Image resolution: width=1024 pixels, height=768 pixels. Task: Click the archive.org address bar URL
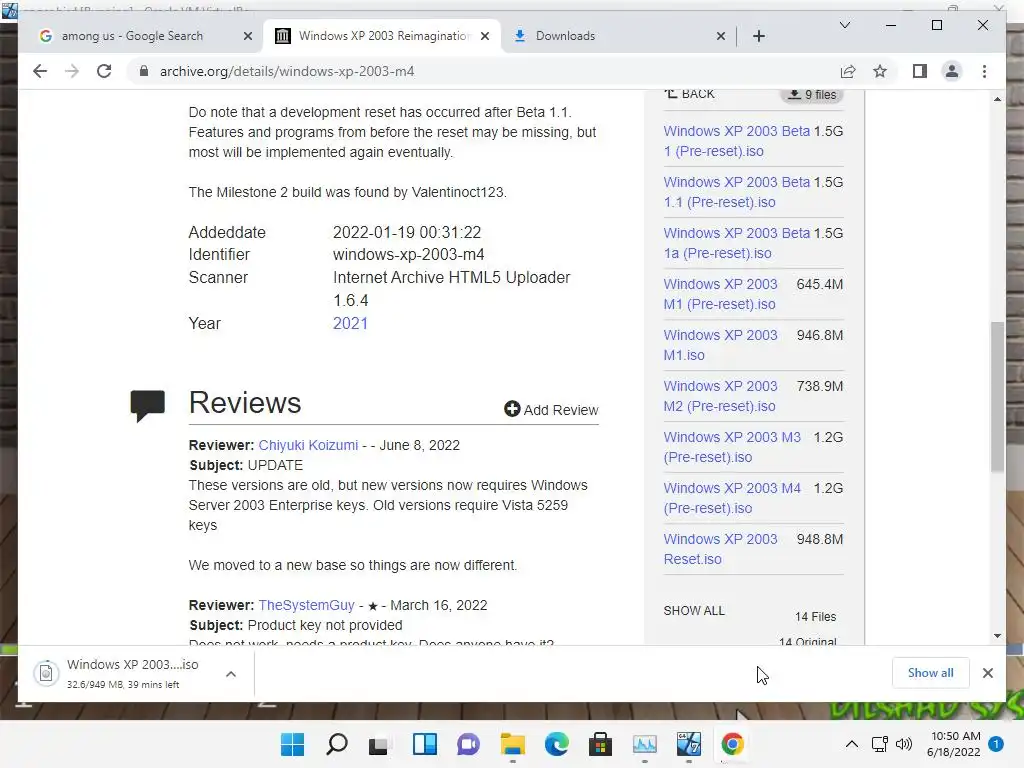click(287, 71)
